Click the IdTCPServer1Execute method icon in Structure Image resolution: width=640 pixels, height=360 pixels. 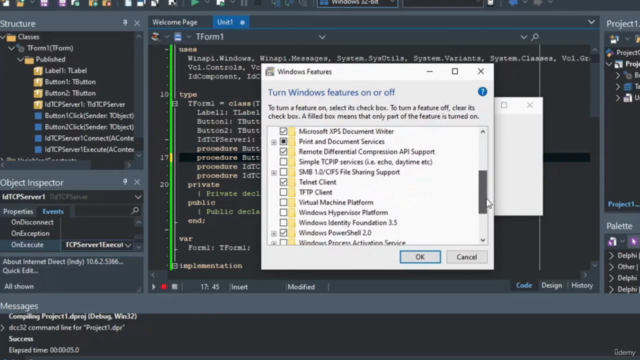pyautogui.click(x=38, y=150)
